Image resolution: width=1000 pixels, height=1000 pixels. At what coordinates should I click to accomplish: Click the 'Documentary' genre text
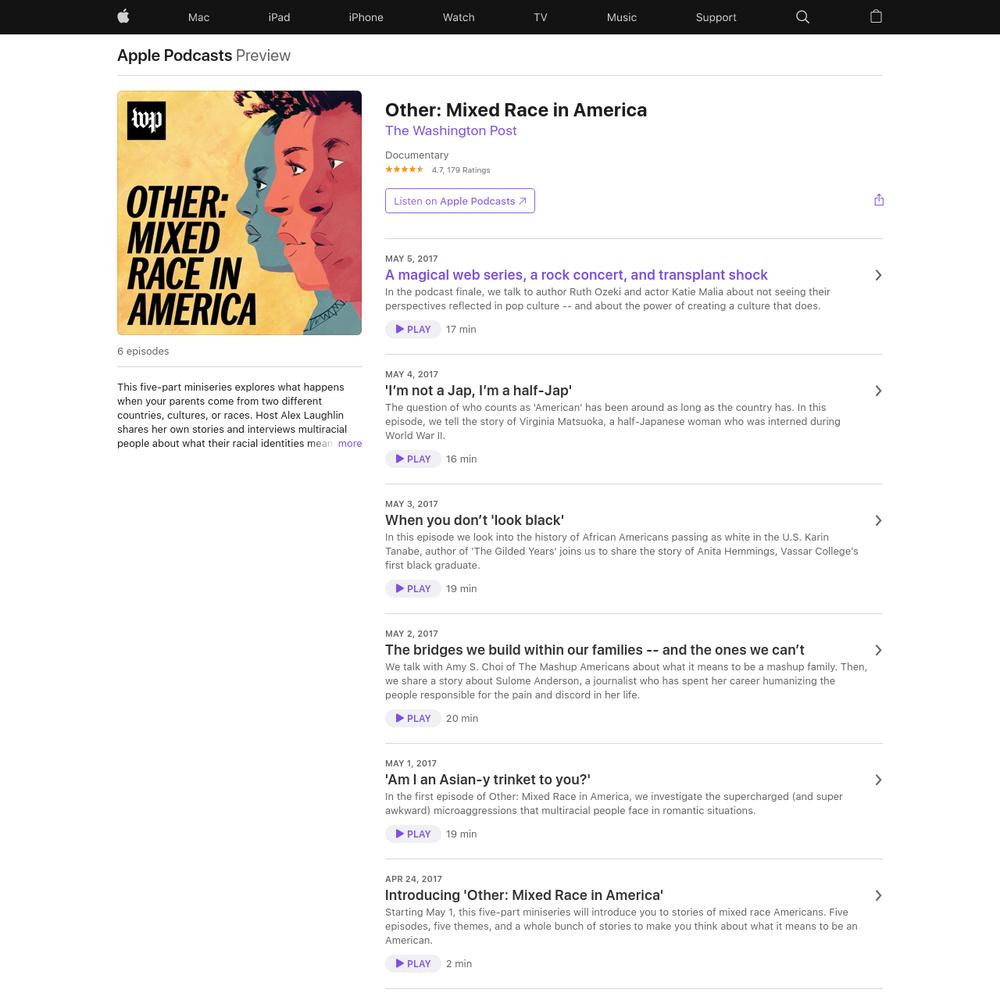tap(416, 155)
